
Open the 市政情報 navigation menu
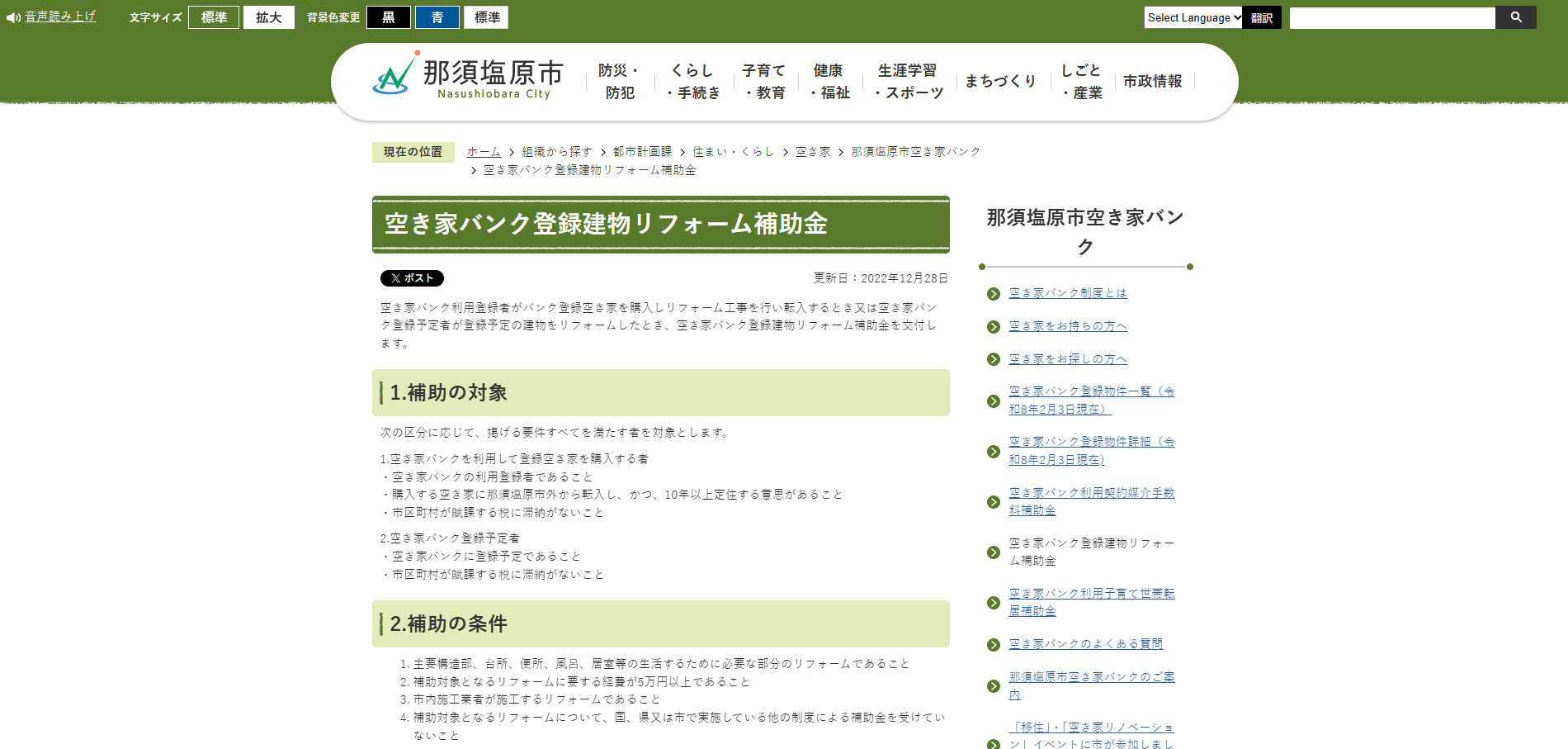[x=1152, y=81]
